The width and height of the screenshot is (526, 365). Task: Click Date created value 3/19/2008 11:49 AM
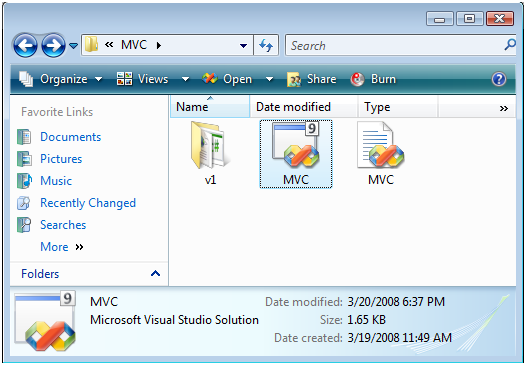click(400, 337)
